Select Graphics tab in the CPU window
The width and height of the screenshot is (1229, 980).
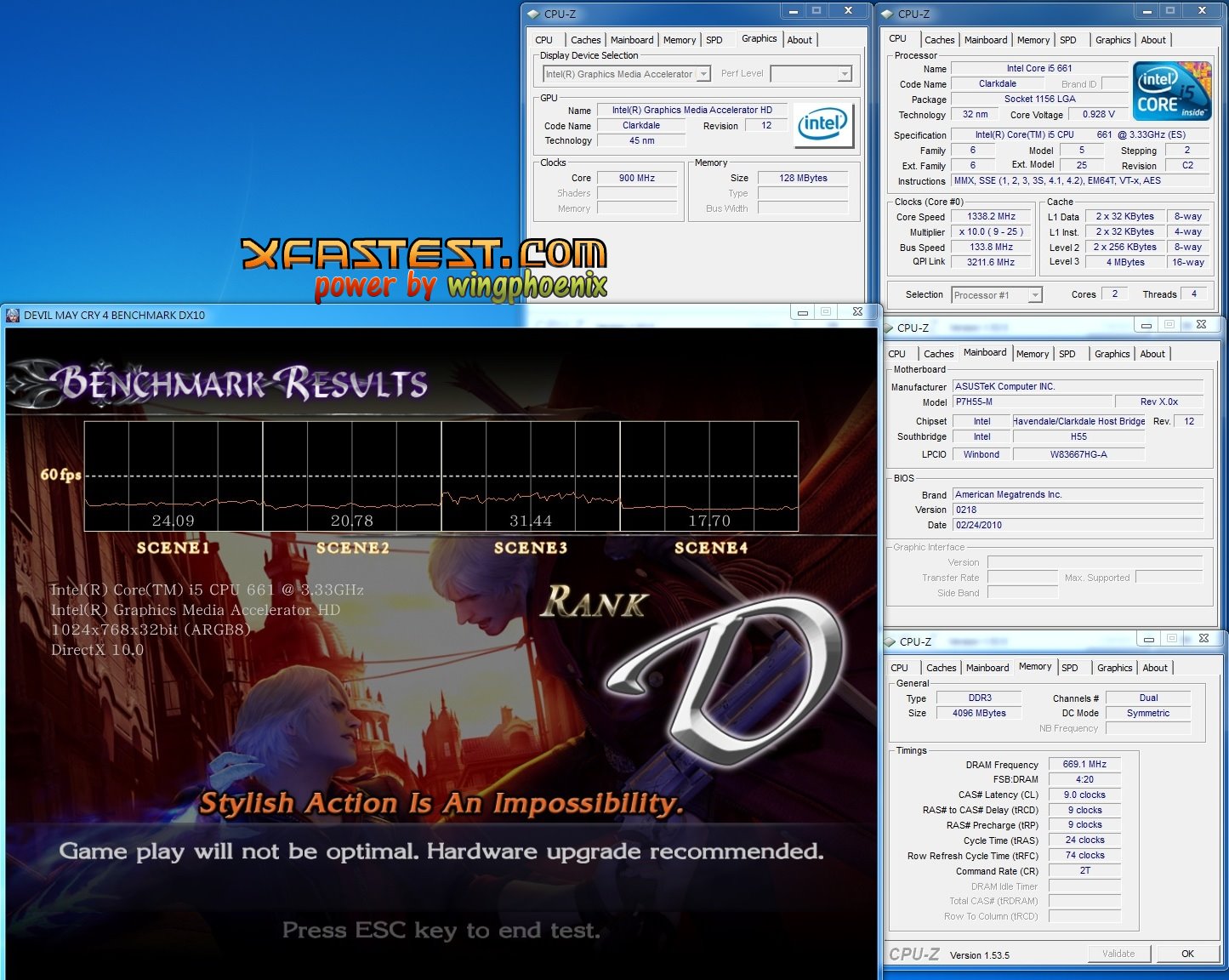1113,40
